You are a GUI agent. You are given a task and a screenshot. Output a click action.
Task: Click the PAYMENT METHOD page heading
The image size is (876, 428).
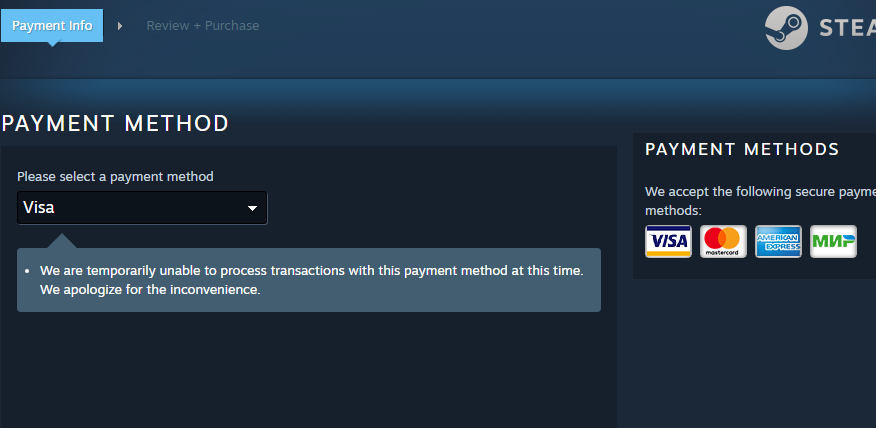[x=115, y=123]
